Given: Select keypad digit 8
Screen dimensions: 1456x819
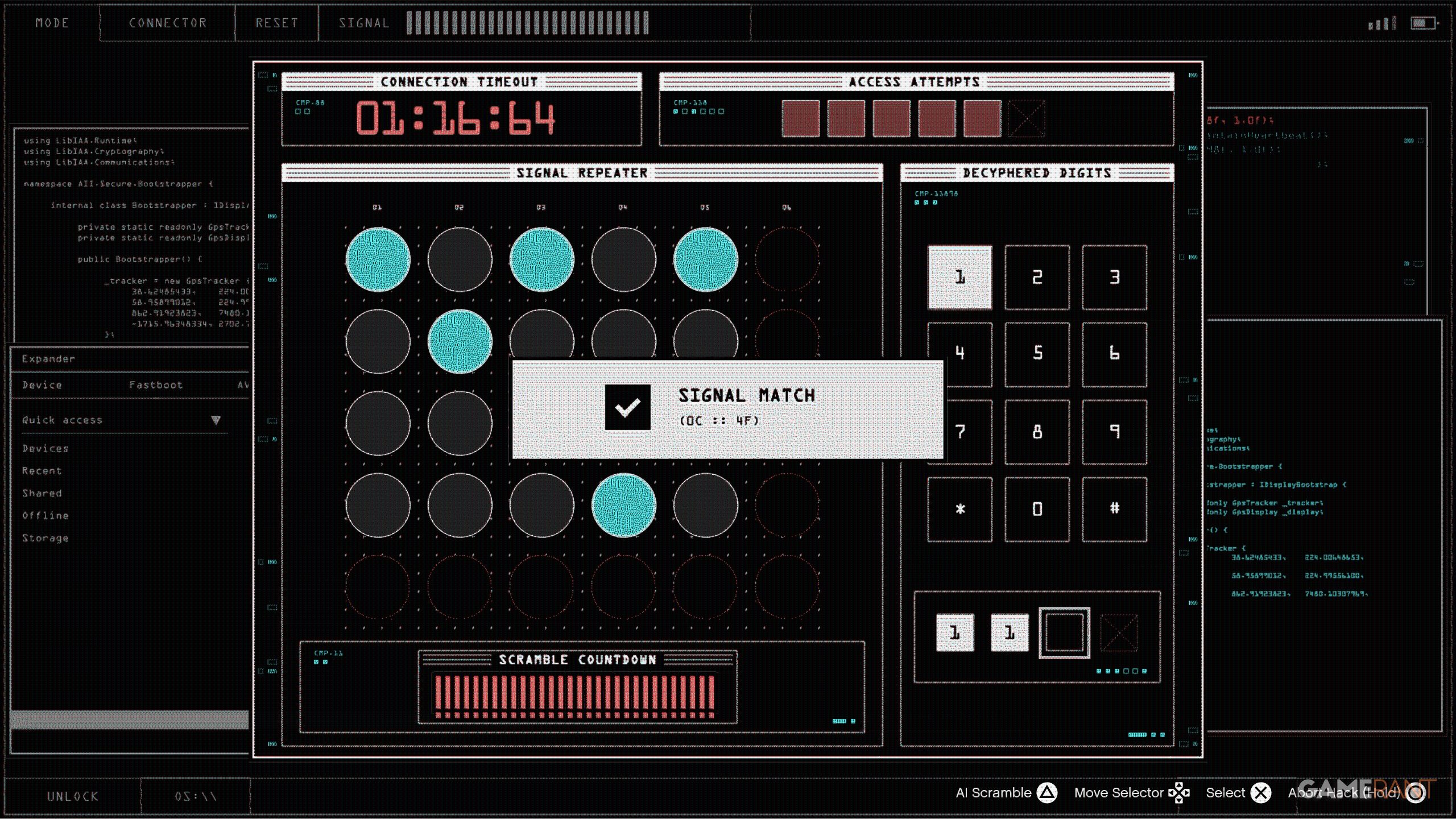Looking at the screenshot, I should click(x=1037, y=432).
